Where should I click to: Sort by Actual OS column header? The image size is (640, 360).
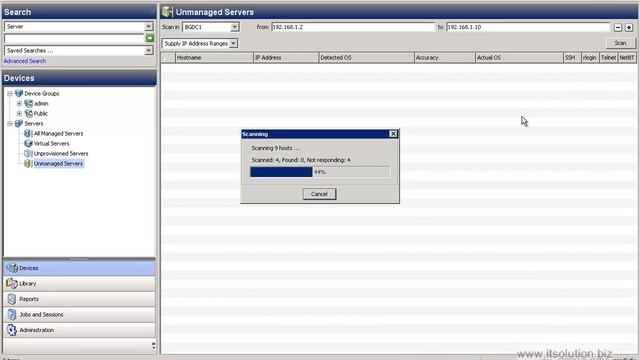point(519,58)
